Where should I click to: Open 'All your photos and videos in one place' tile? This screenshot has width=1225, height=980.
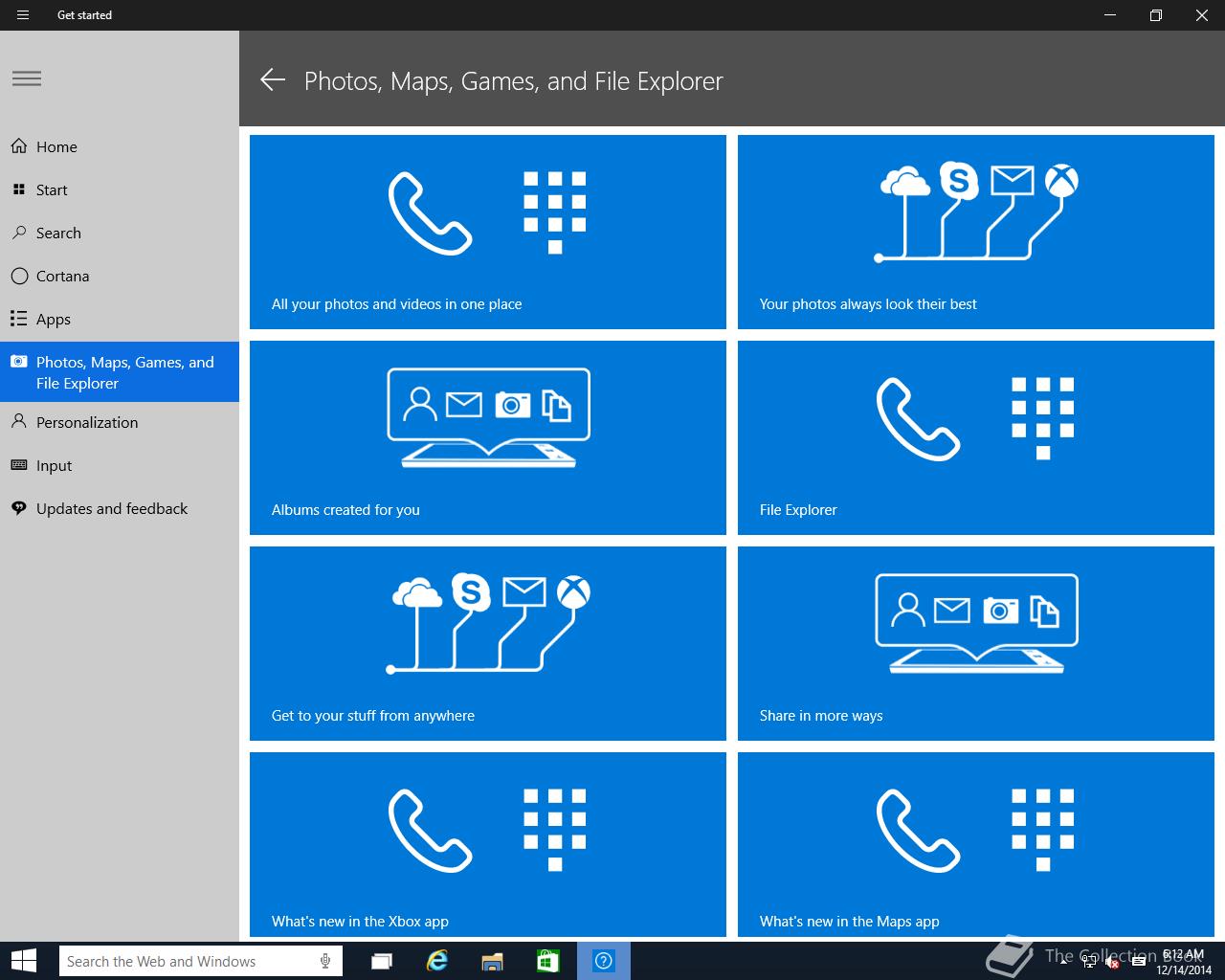[x=488, y=232]
